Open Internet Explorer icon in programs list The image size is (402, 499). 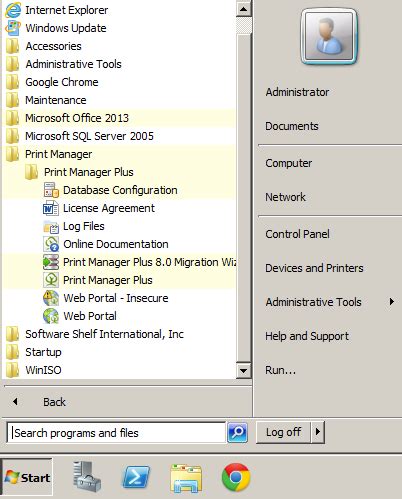click(13, 10)
